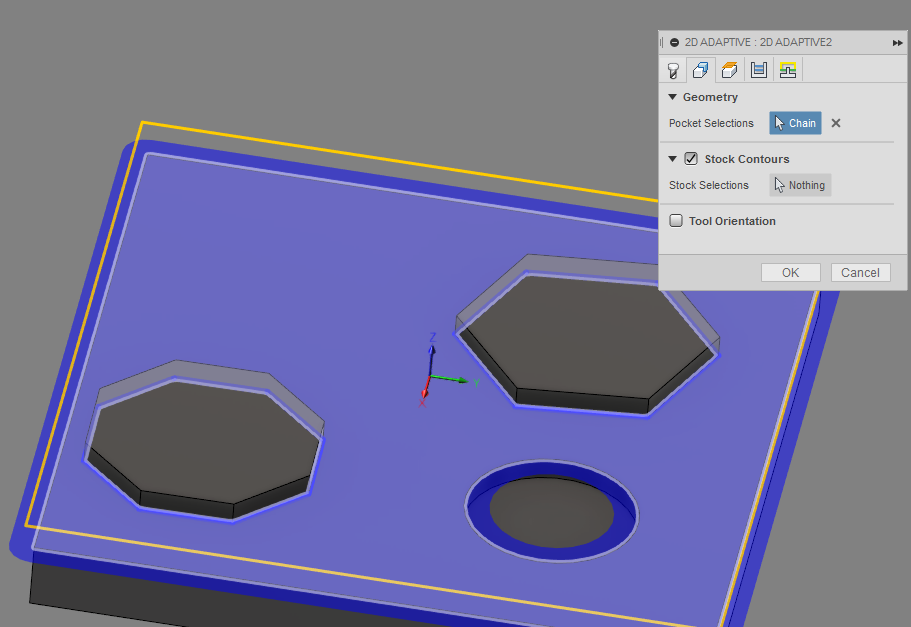Collapse dialog using the minus circle icon
The width and height of the screenshot is (911, 627).
675,42
